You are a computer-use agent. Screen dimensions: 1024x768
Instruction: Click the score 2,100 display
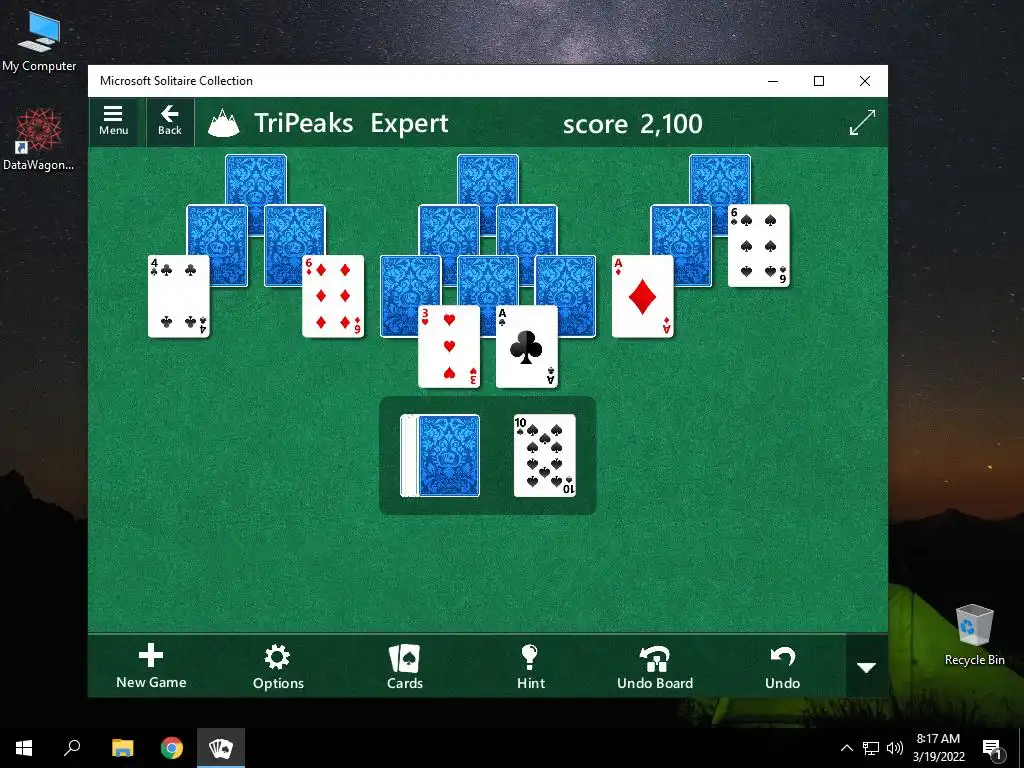point(632,123)
